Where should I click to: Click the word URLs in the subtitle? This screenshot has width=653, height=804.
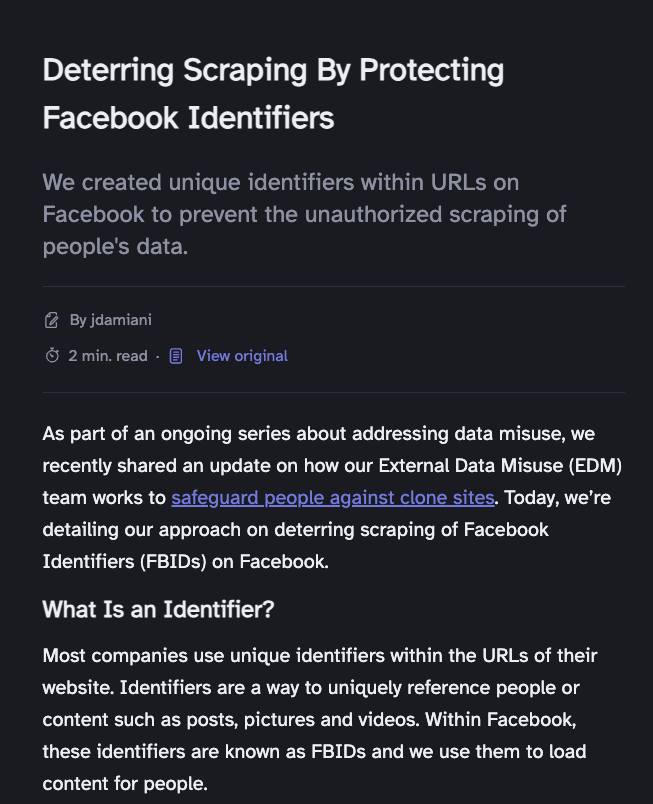click(x=458, y=183)
